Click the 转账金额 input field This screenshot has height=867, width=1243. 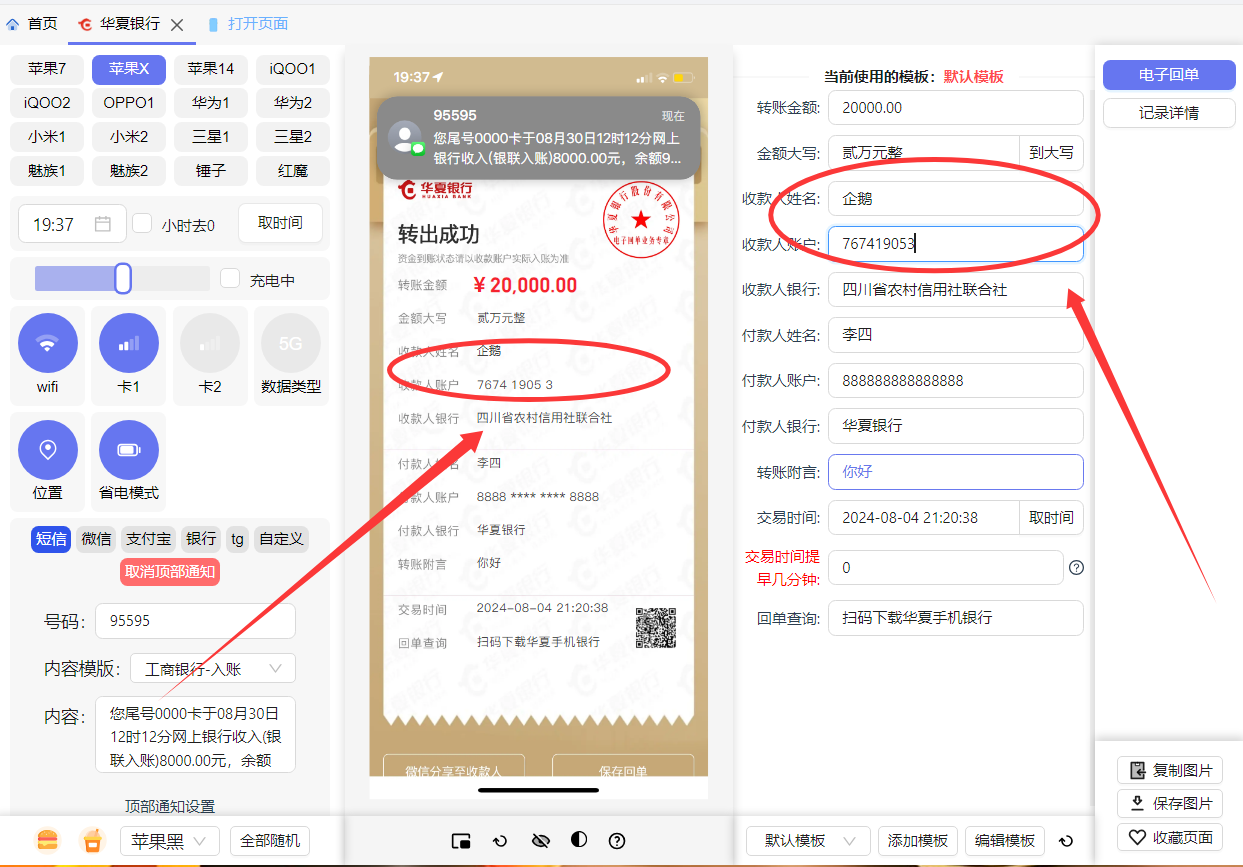(x=956, y=107)
